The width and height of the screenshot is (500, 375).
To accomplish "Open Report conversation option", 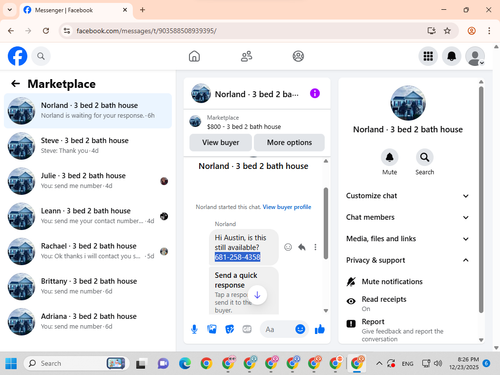I will coord(408,330).
